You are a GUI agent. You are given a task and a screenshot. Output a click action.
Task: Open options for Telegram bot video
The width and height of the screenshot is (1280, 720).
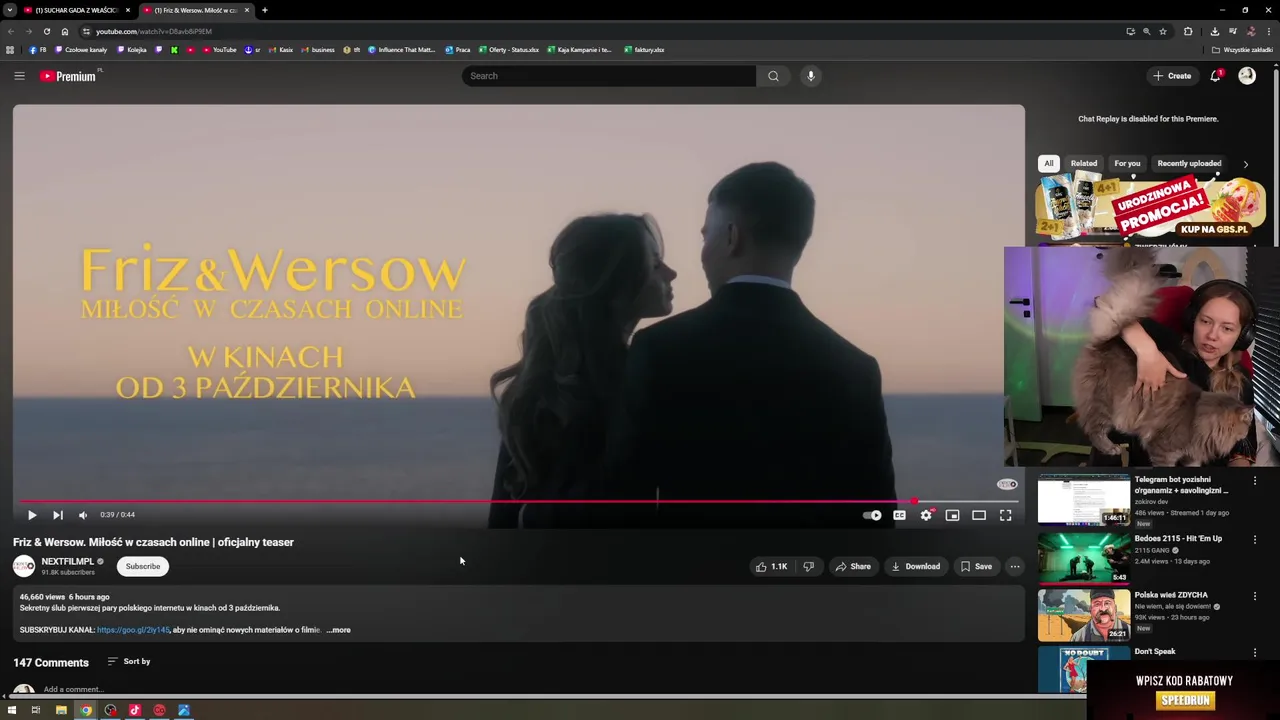(1255, 481)
